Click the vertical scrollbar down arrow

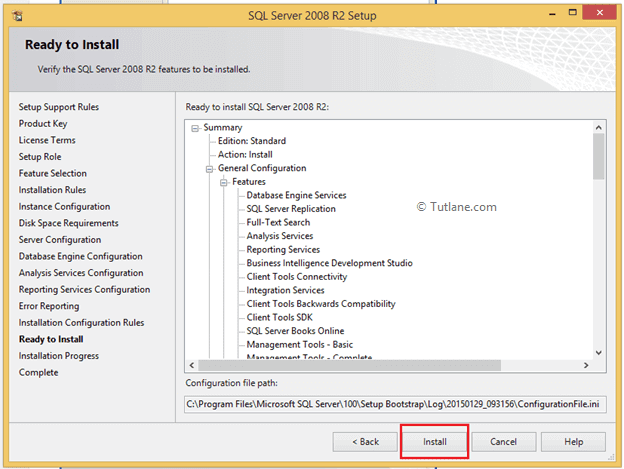(598, 353)
